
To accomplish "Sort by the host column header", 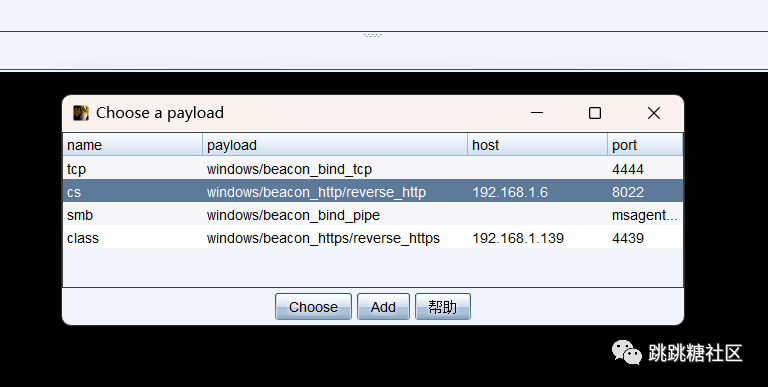I will [x=537, y=145].
